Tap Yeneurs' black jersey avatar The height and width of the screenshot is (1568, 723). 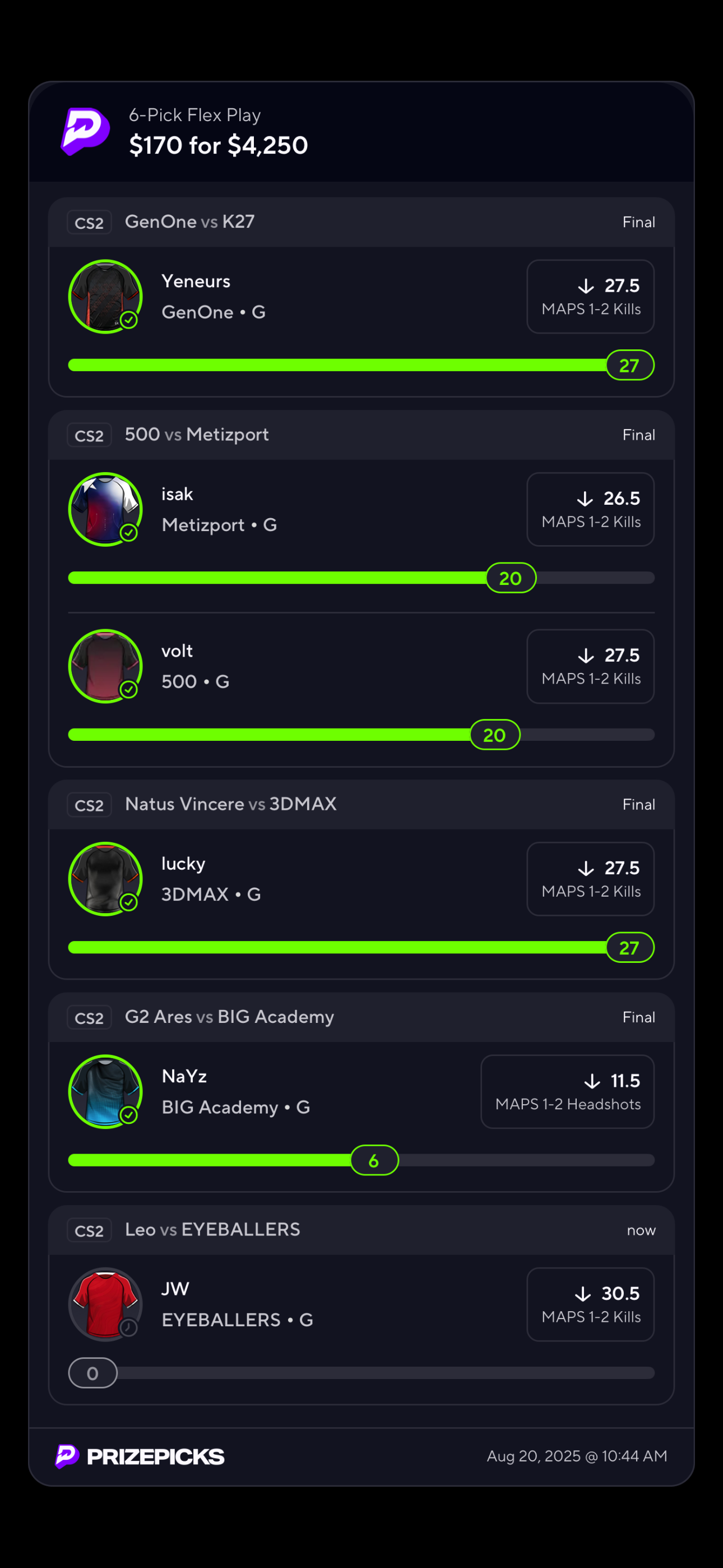point(105,296)
